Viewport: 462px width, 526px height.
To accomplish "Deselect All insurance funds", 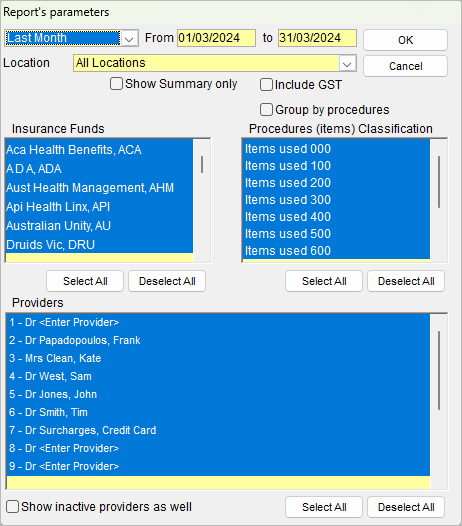I will tap(167, 281).
